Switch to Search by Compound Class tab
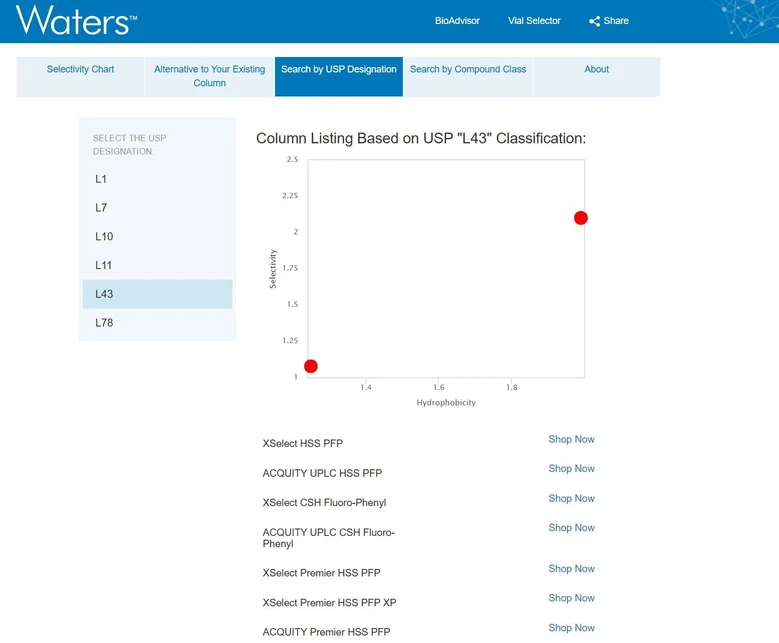Image resolution: width=779 pixels, height=643 pixels. click(468, 77)
